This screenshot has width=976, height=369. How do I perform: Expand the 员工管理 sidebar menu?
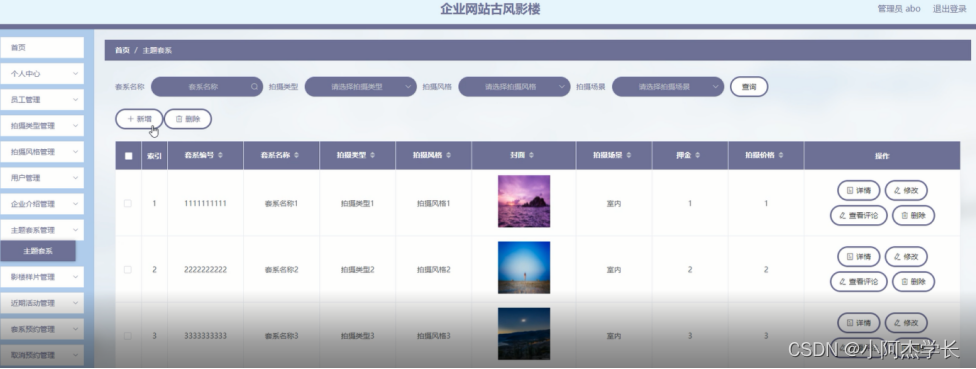(42, 100)
